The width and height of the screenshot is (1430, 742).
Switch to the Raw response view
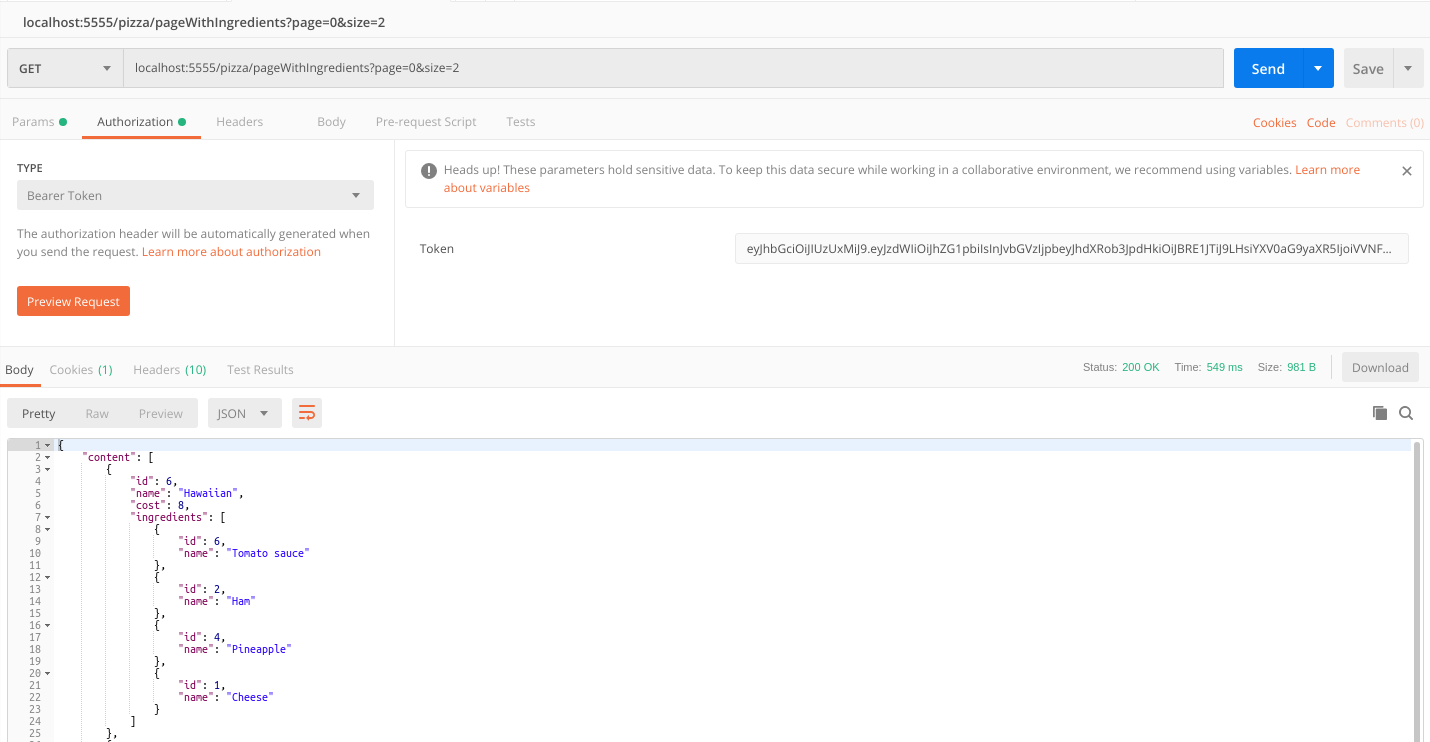pos(97,413)
